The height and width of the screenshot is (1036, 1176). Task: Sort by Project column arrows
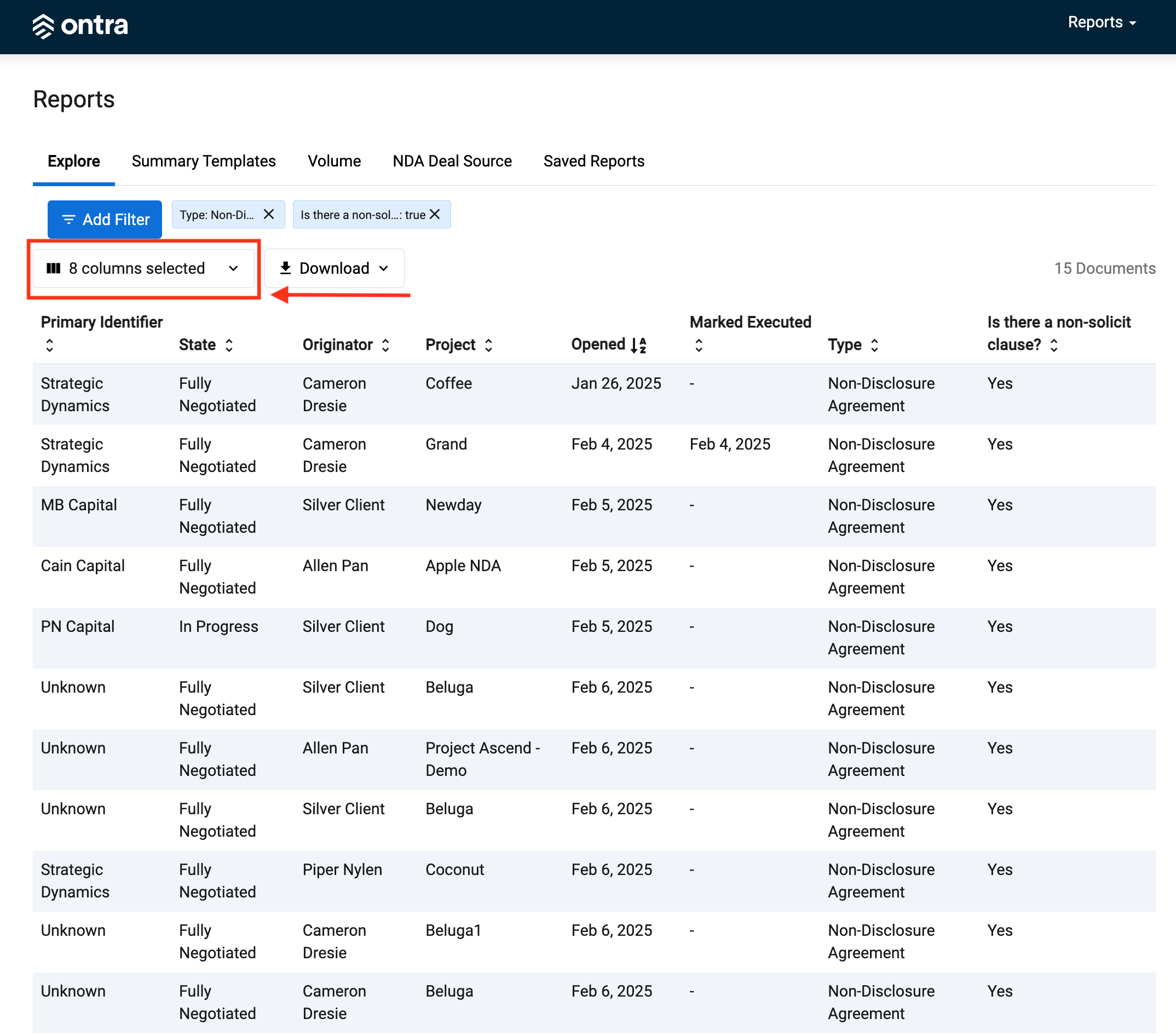coord(488,346)
